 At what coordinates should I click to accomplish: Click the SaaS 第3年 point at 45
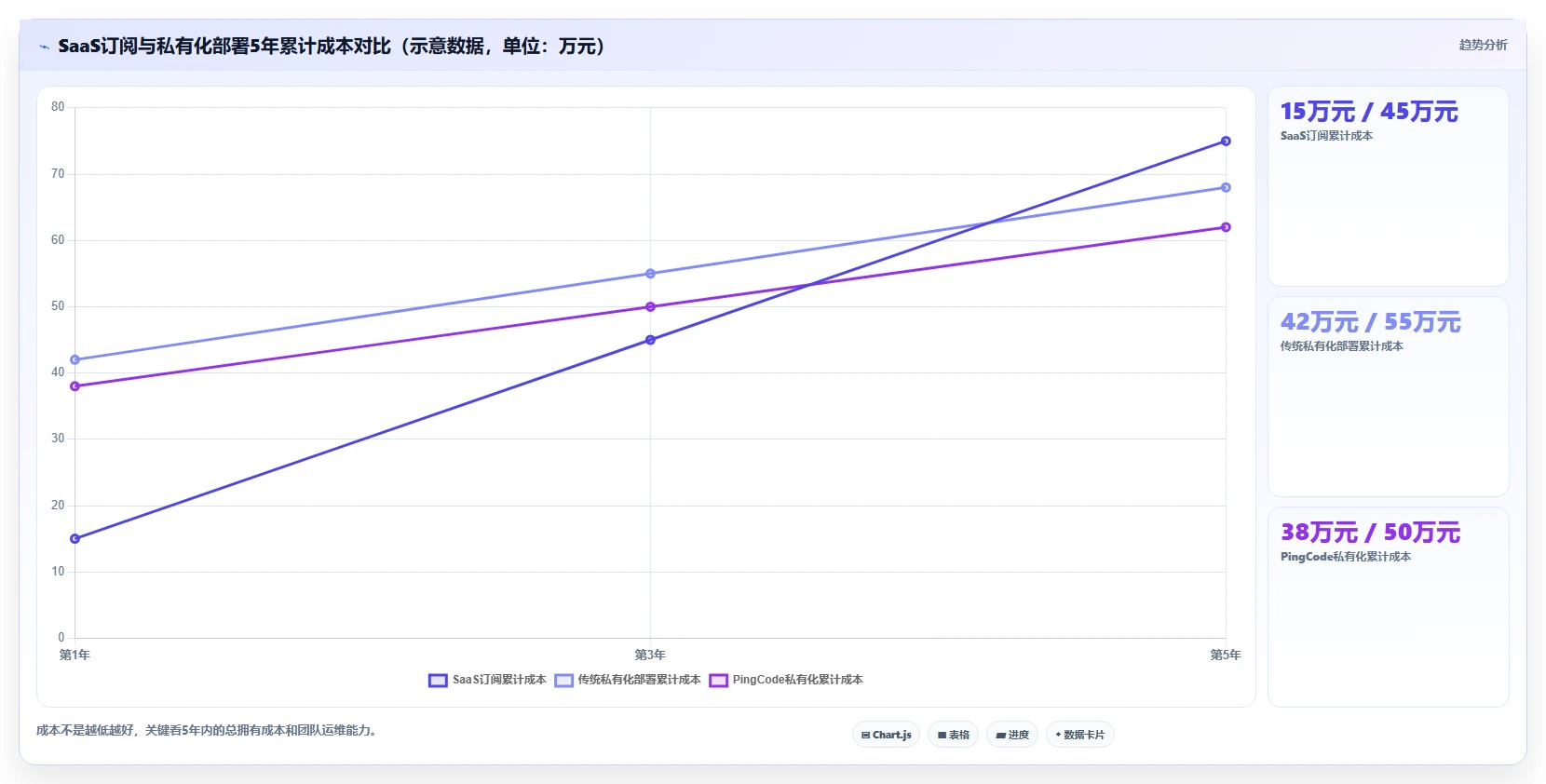650,340
